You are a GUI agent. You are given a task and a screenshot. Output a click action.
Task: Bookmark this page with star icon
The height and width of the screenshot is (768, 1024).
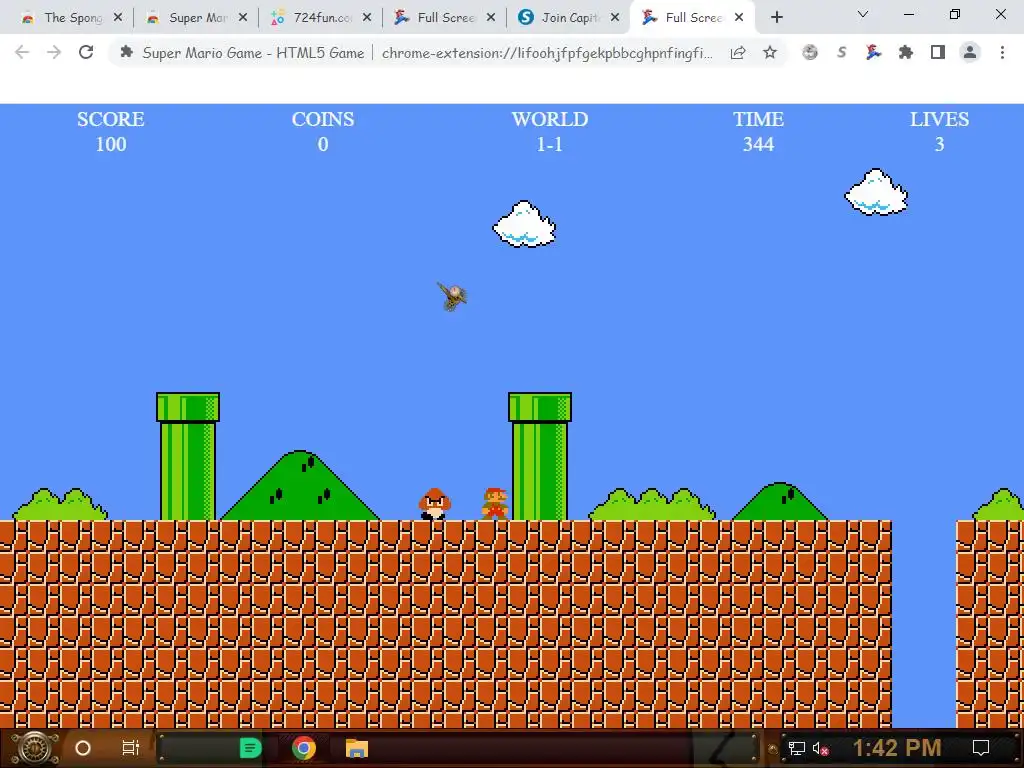point(770,52)
